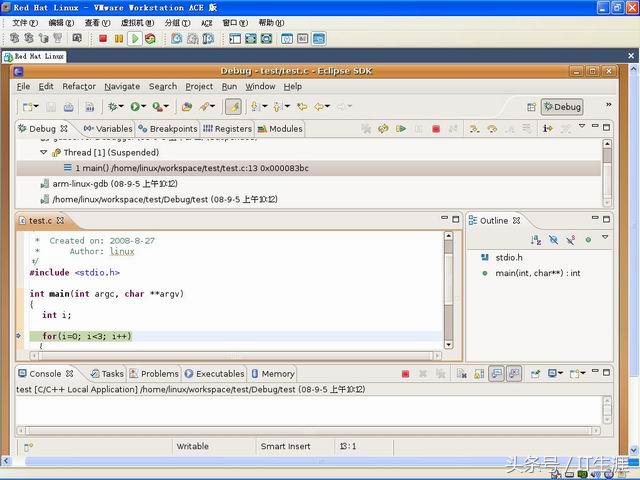640x480 pixels.
Task: Select the main() stack frame row
Action: 308,168
